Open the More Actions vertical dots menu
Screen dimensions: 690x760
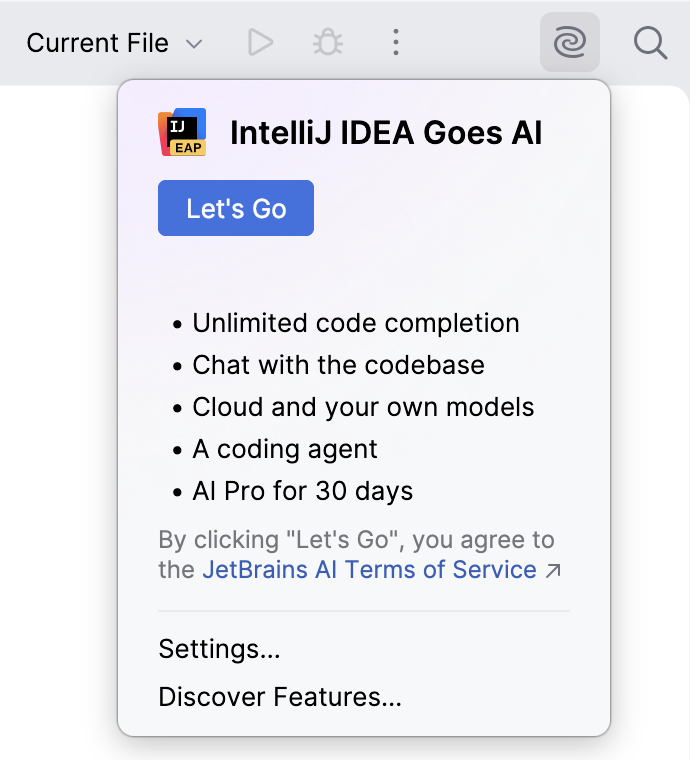[396, 42]
